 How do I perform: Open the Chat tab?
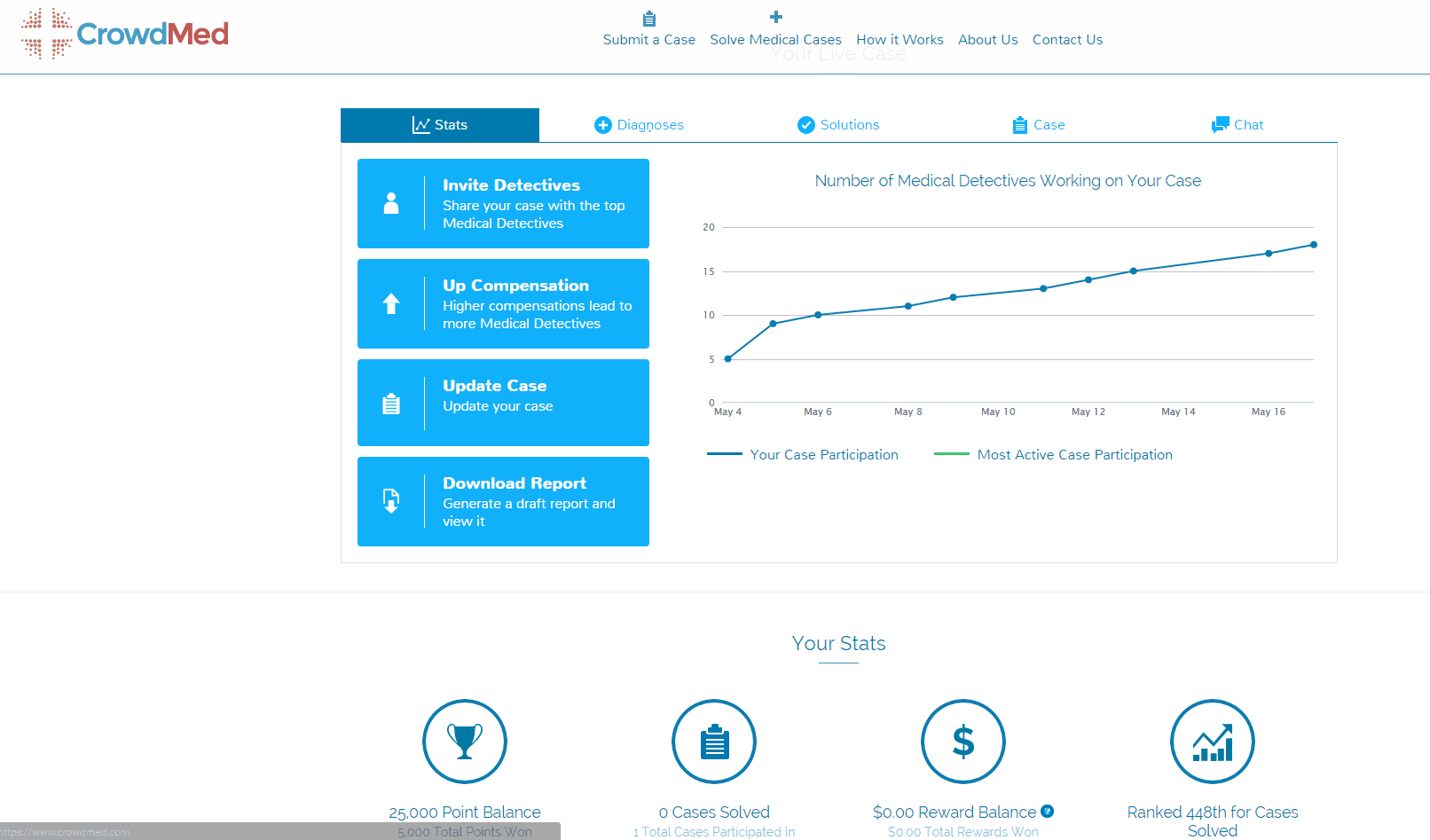[1237, 125]
